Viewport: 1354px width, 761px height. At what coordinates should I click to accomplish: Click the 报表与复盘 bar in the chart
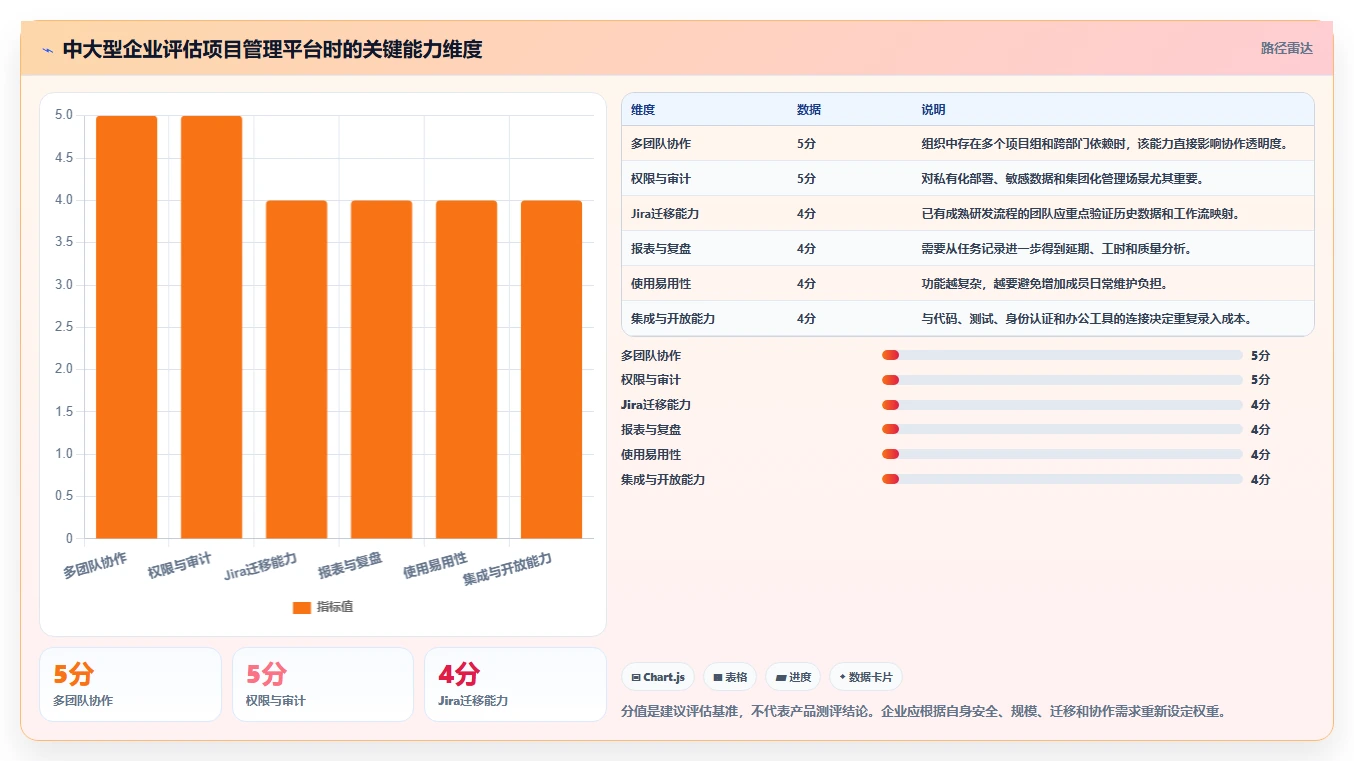(381, 369)
